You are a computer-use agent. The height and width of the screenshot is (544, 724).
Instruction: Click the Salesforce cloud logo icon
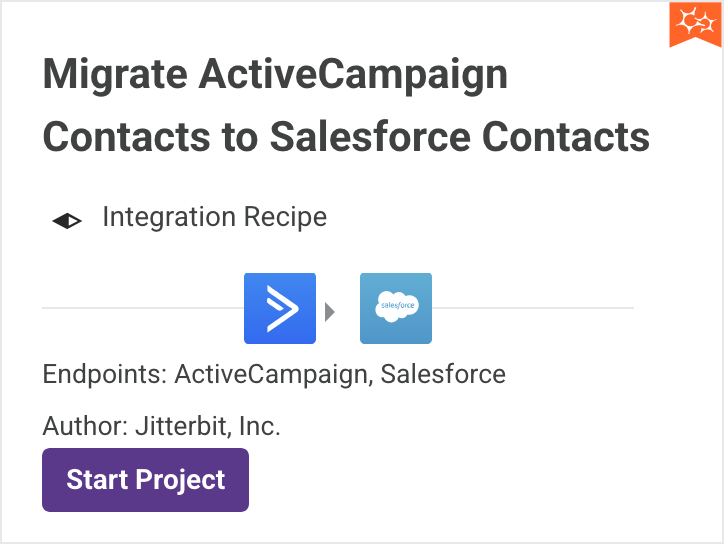[396, 308]
